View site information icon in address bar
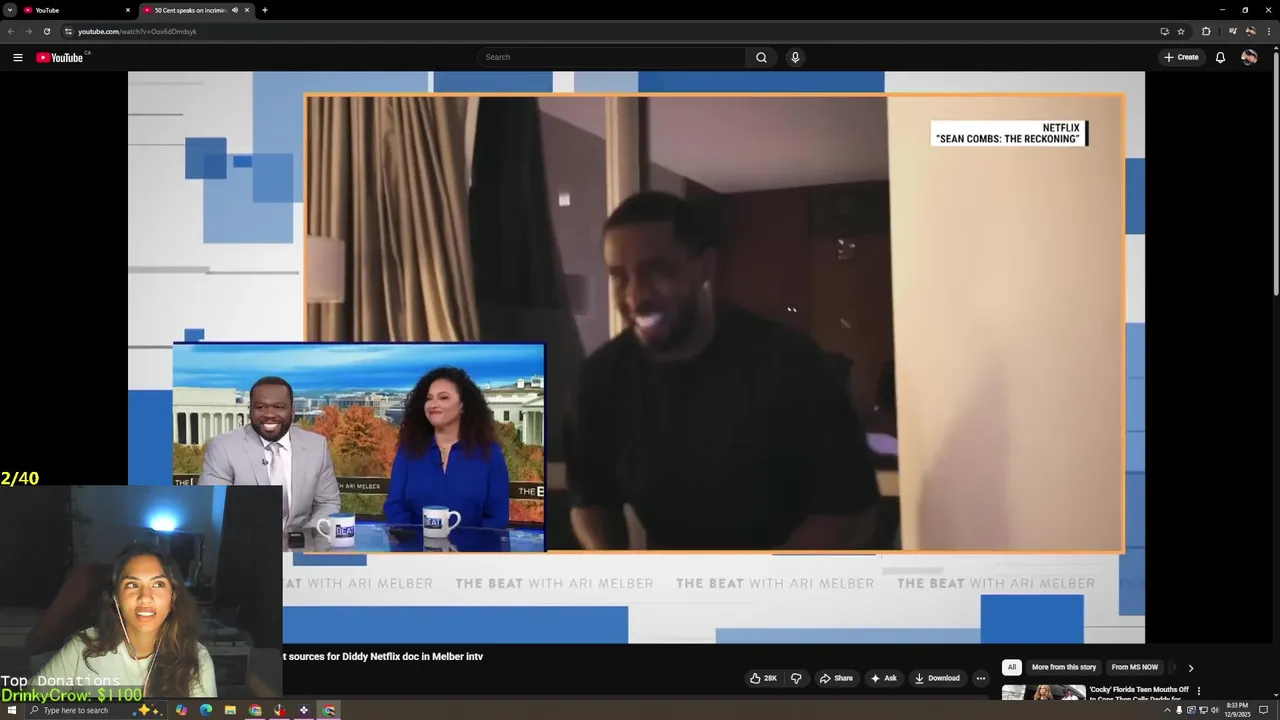Viewport: 1280px width, 720px height. tap(68, 31)
